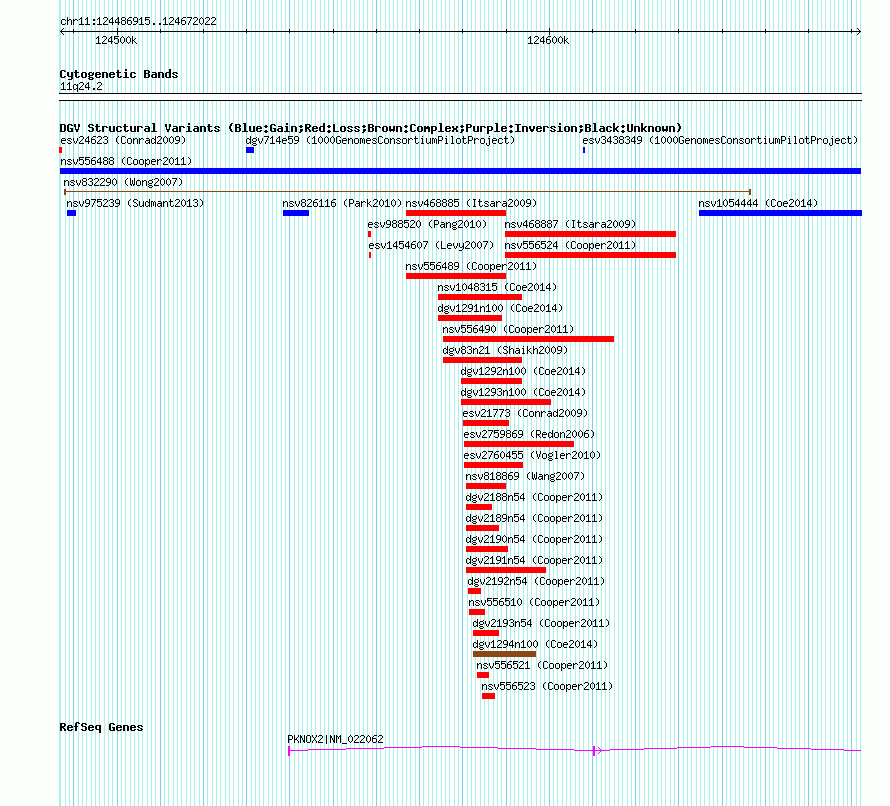The image size is (890, 806).
Task: Open the nsv818869 (Wang2007) label
Action: pyautogui.click(x=525, y=476)
